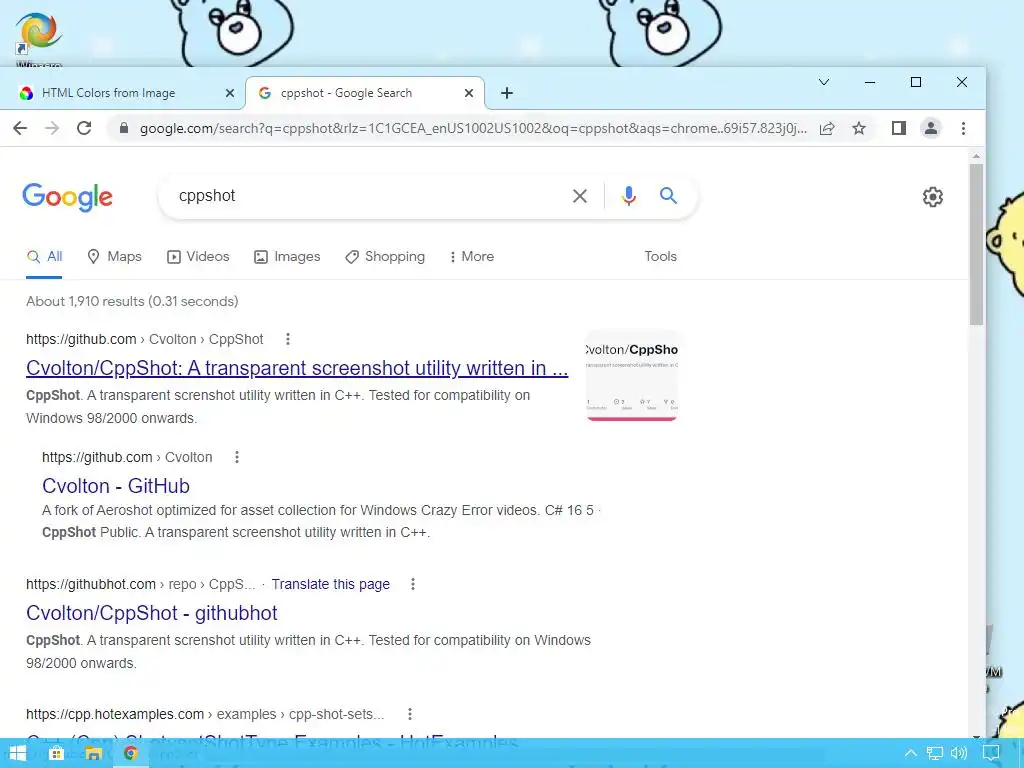Viewport: 1024px width, 768px height.
Task: Select the All results tab
Action: click(x=44, y=257)
